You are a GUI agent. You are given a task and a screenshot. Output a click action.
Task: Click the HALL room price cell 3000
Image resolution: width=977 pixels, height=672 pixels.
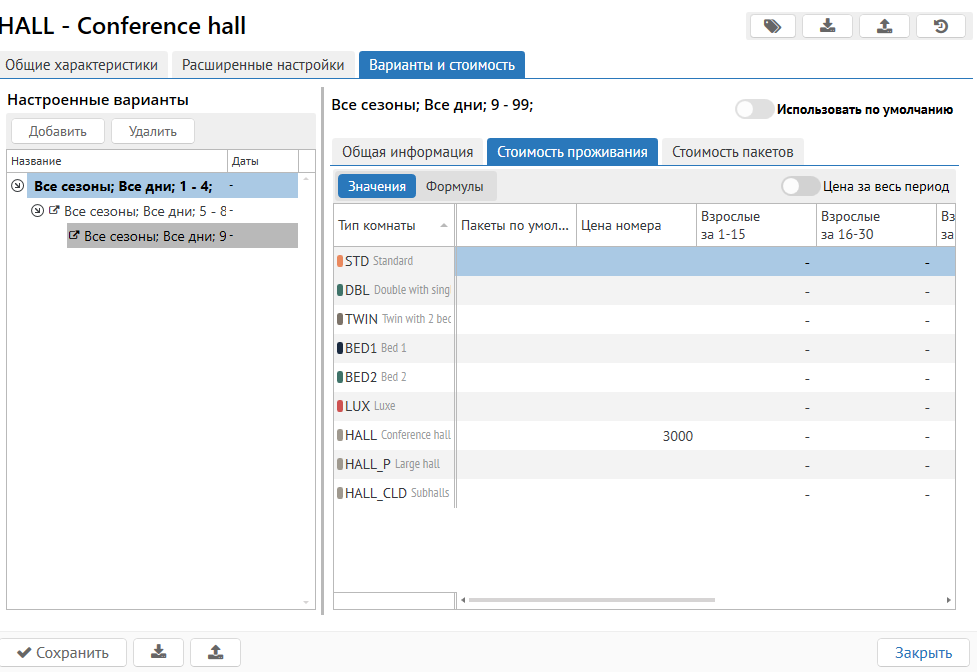[x=636, y=436]
